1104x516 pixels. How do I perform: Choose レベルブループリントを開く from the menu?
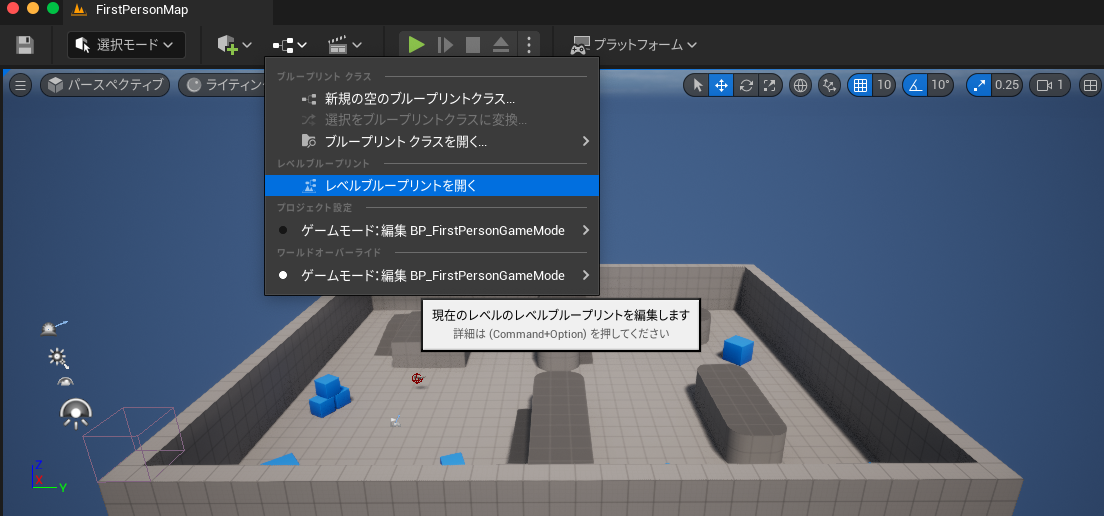point(401,185)
